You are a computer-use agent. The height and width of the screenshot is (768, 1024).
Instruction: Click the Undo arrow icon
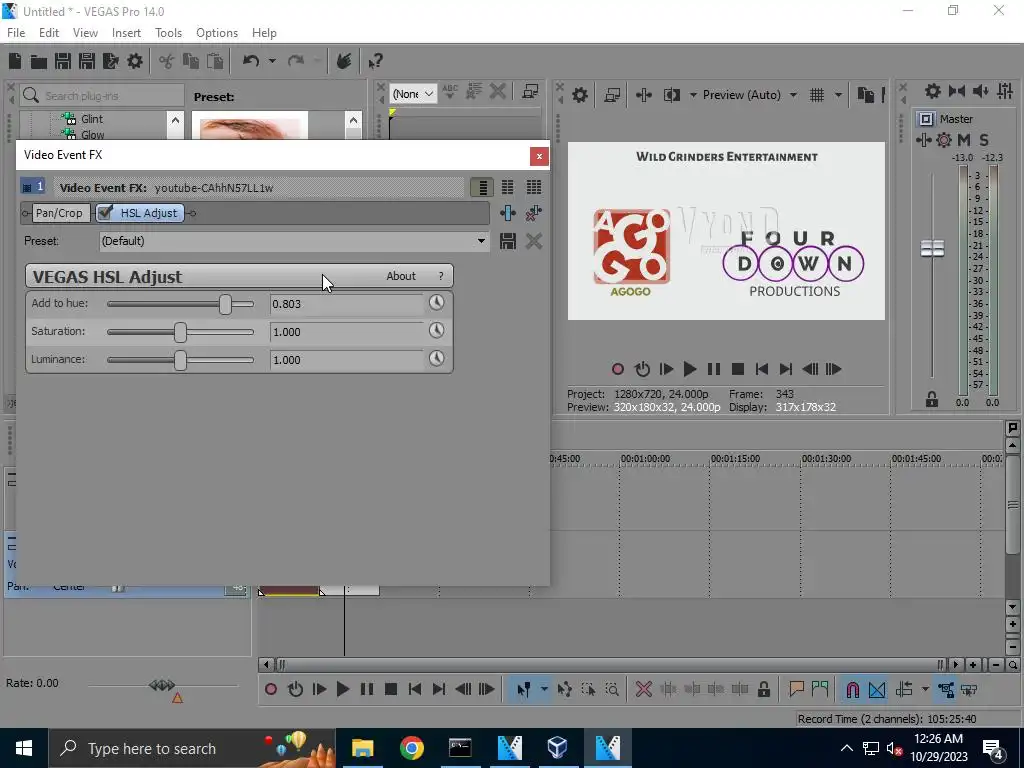point(251,61)
